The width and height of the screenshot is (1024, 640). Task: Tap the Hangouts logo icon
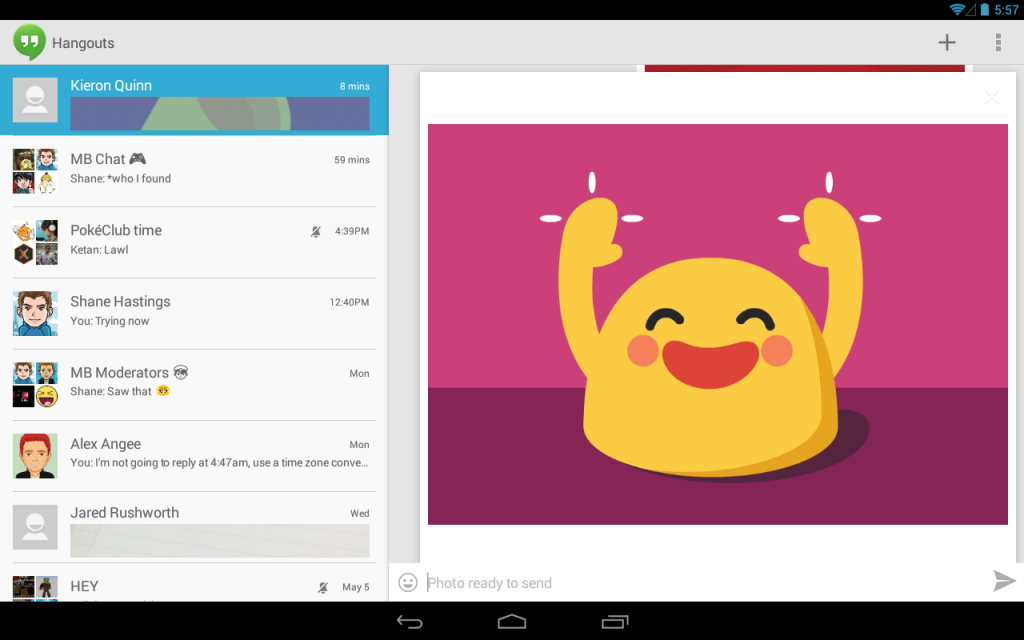29,42
